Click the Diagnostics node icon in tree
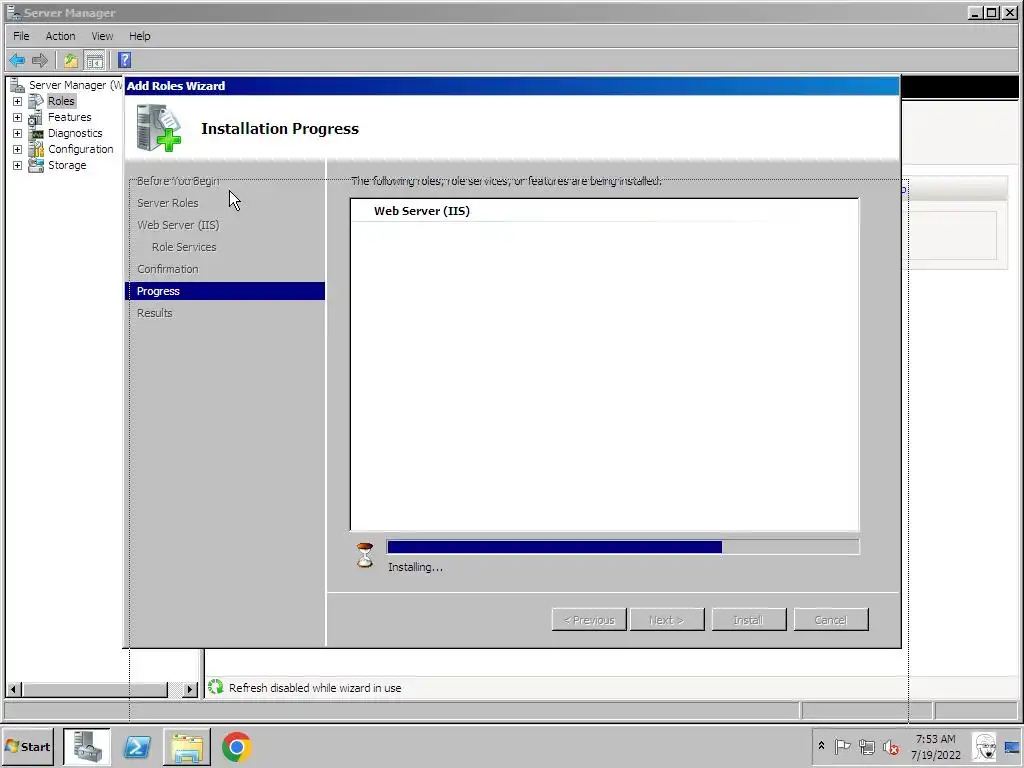The height and width of the screenshot is (768, 1024). (36, 133)
